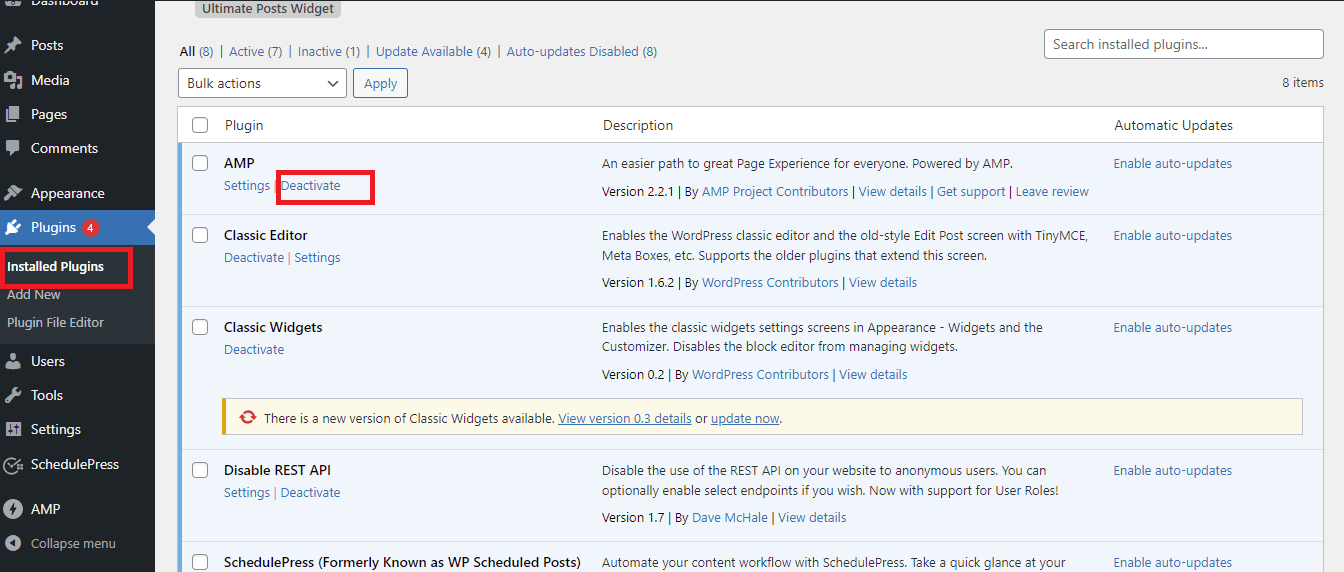Click the Plugin column header
Image resolution: width=1344 pixels, height=572 pixels.
(x=244, y=125)
